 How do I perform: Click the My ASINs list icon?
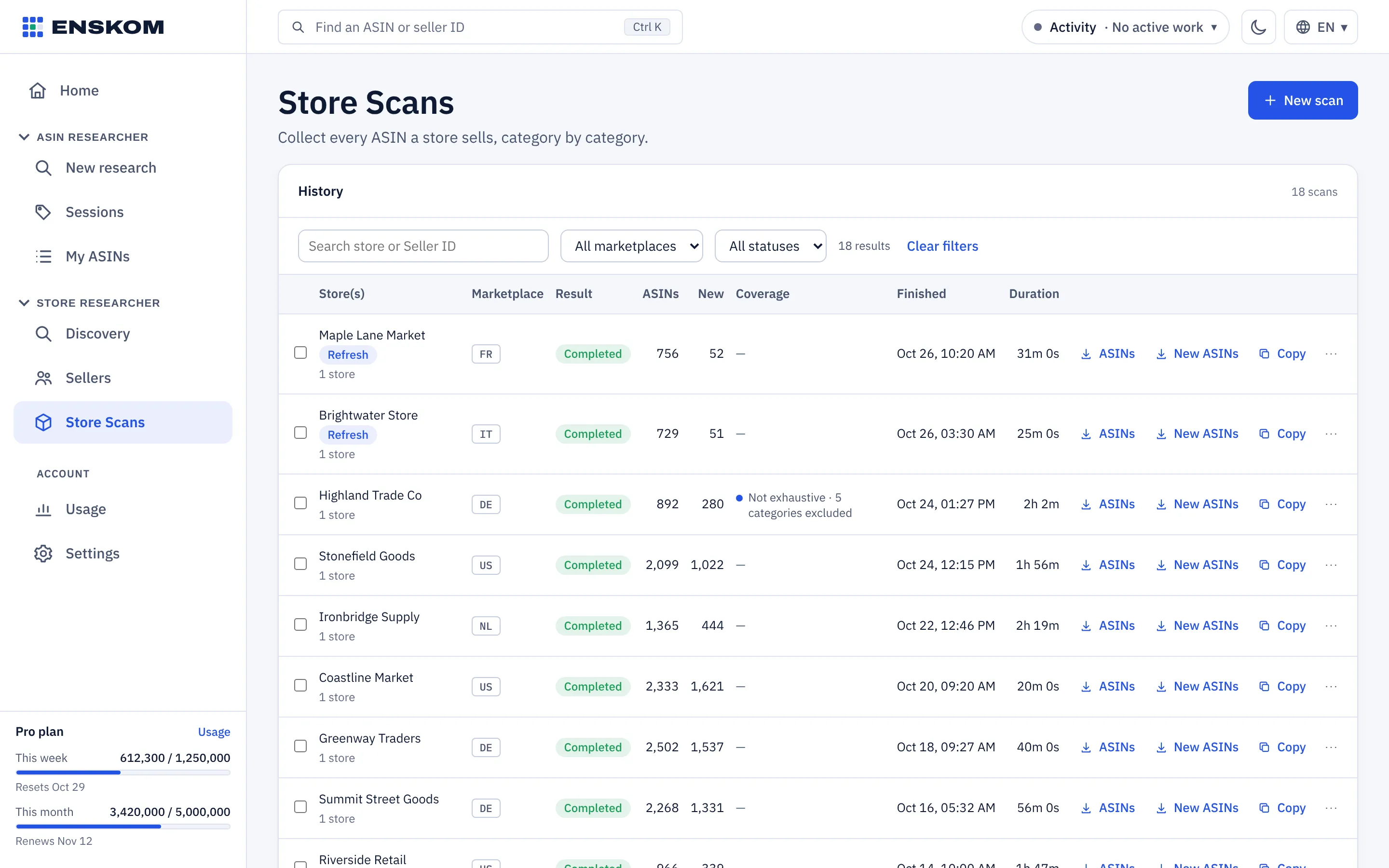tap(43, 256)
